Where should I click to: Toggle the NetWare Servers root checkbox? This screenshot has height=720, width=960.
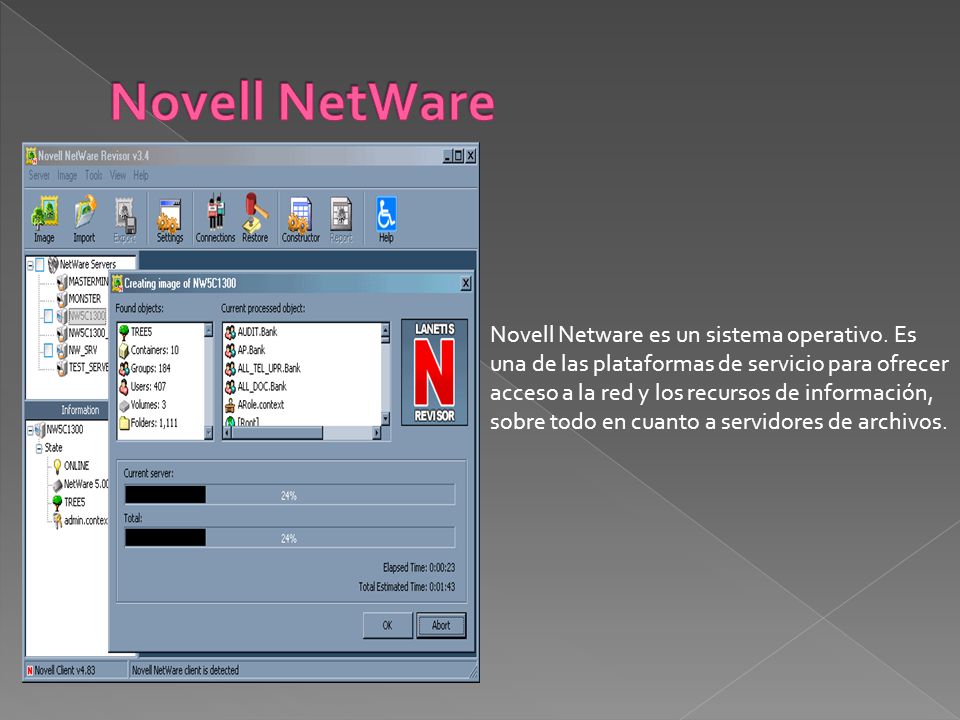(40, 264)
